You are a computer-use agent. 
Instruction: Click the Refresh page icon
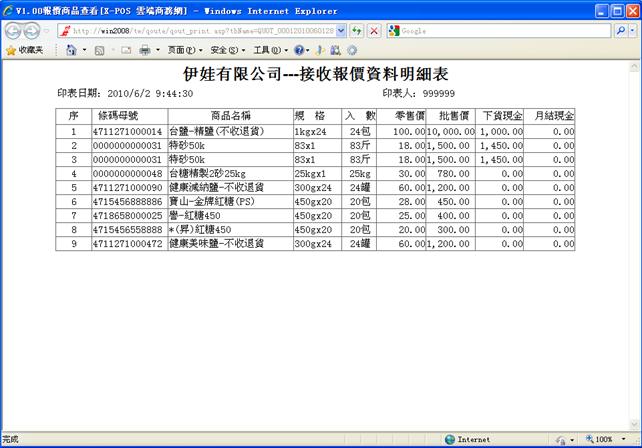click(356, 31)
